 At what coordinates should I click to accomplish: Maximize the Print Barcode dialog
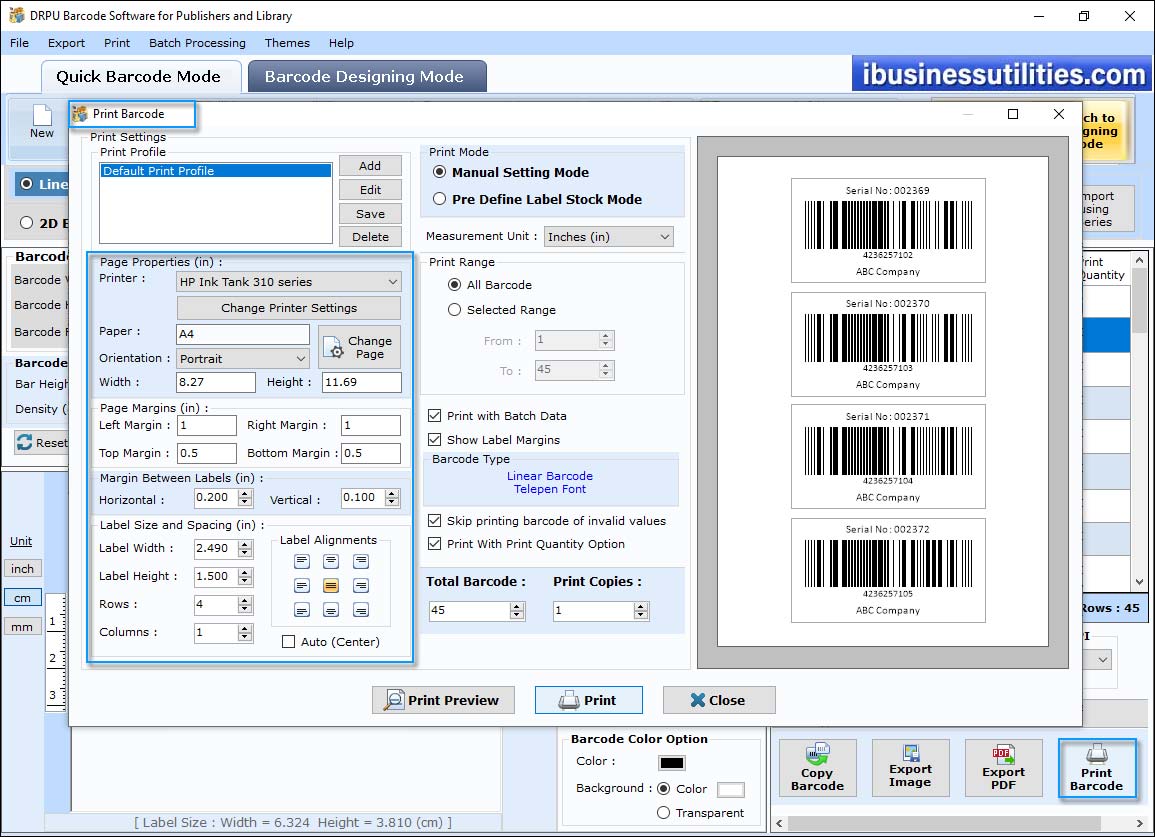[x=1013, y=114]
